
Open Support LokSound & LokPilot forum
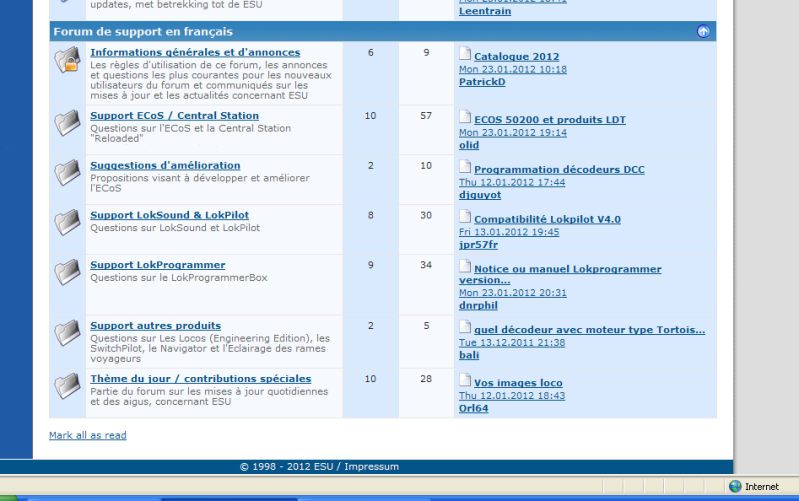click(x=170, y=215)
